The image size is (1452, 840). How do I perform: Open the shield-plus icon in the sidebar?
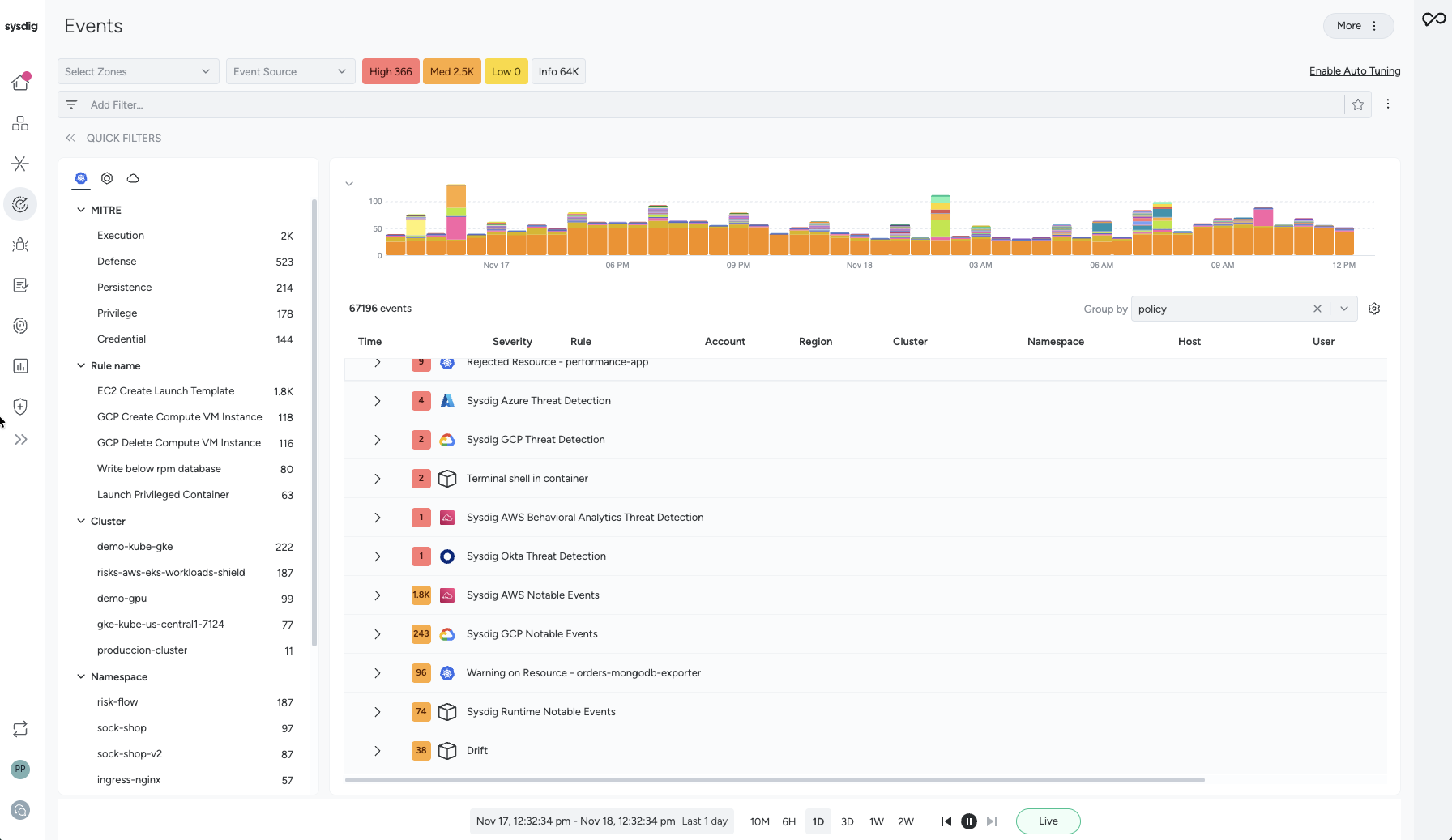tap(20, 407)
